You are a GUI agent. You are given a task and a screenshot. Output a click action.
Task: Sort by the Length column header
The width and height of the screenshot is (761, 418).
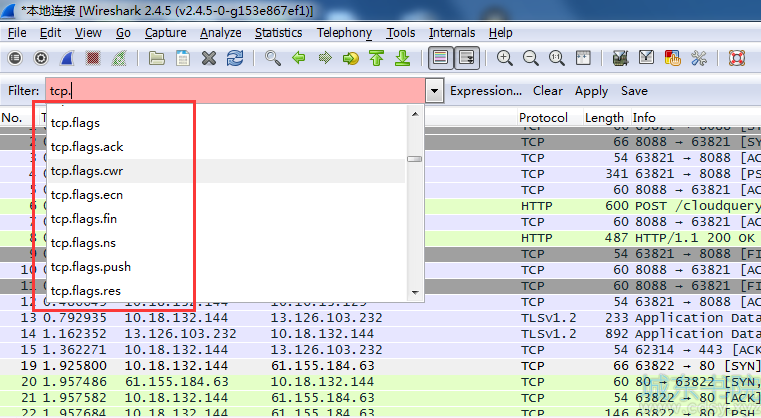tap(604, 117)
